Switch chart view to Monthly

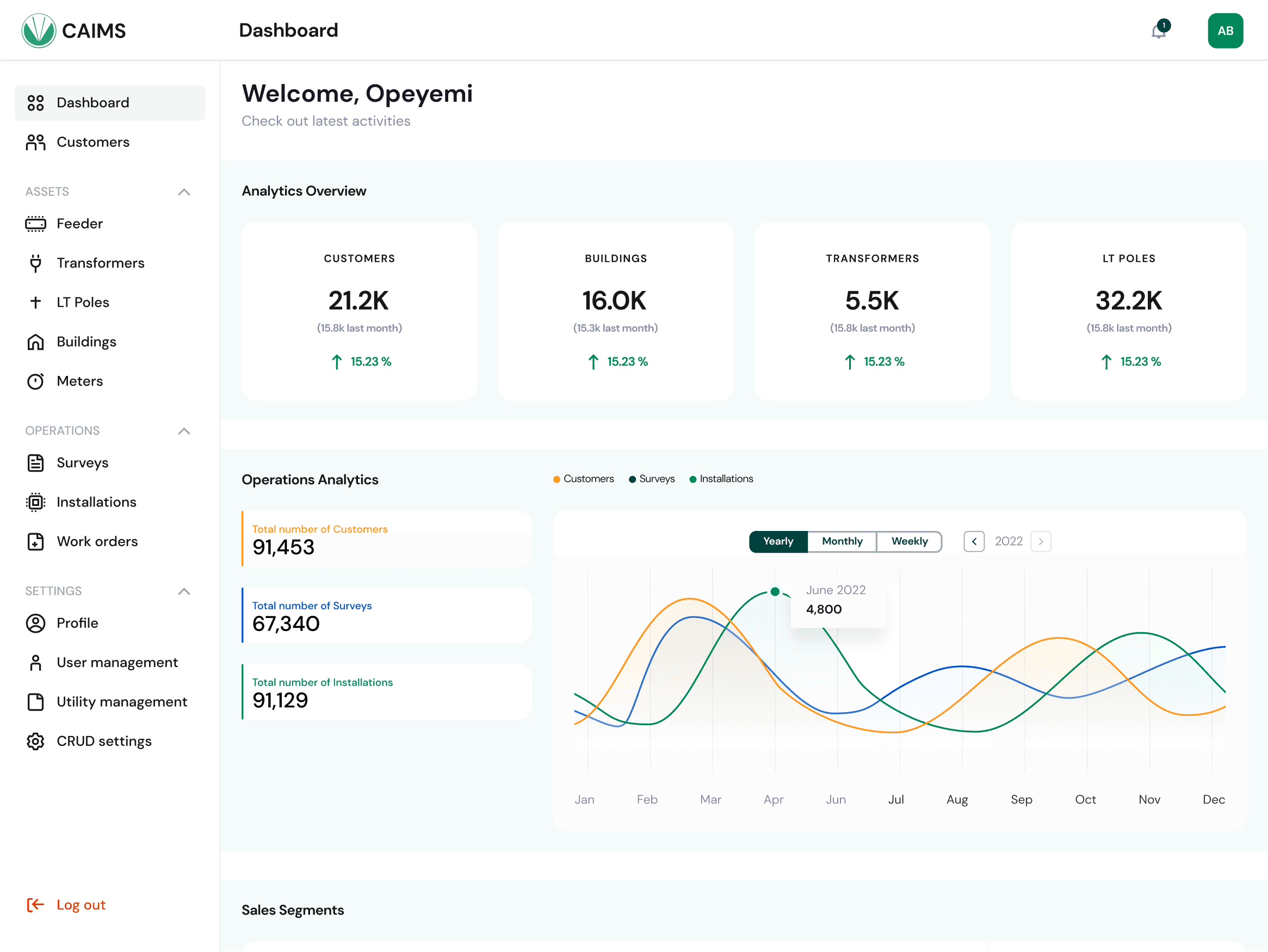point(842,541)
